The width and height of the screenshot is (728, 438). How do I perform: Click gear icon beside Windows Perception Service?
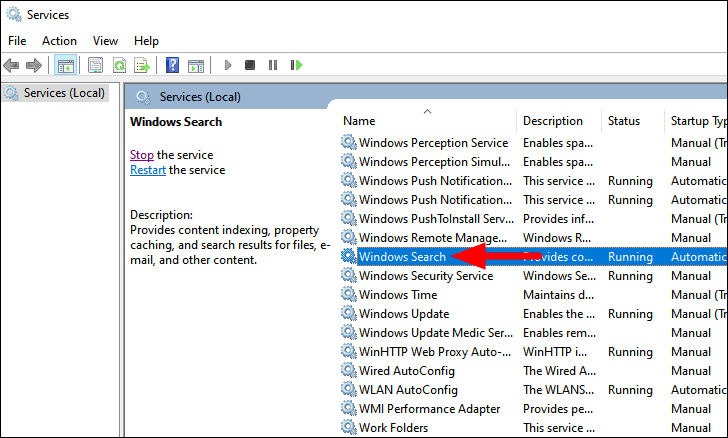coord(349,142)
